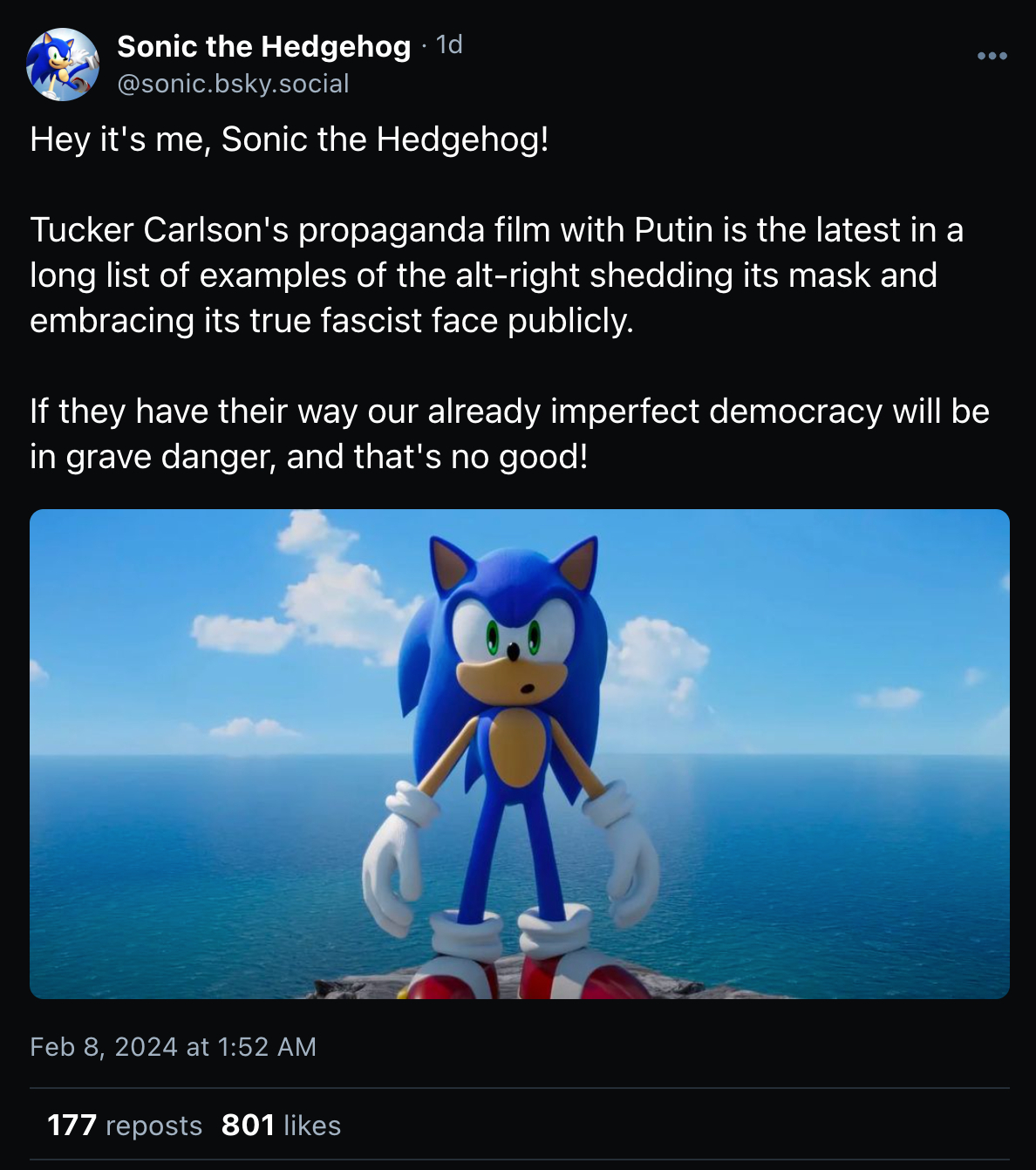Click the word "likes" below the post
This screenshot has height=1170, width=1036.
(312, 1126)
